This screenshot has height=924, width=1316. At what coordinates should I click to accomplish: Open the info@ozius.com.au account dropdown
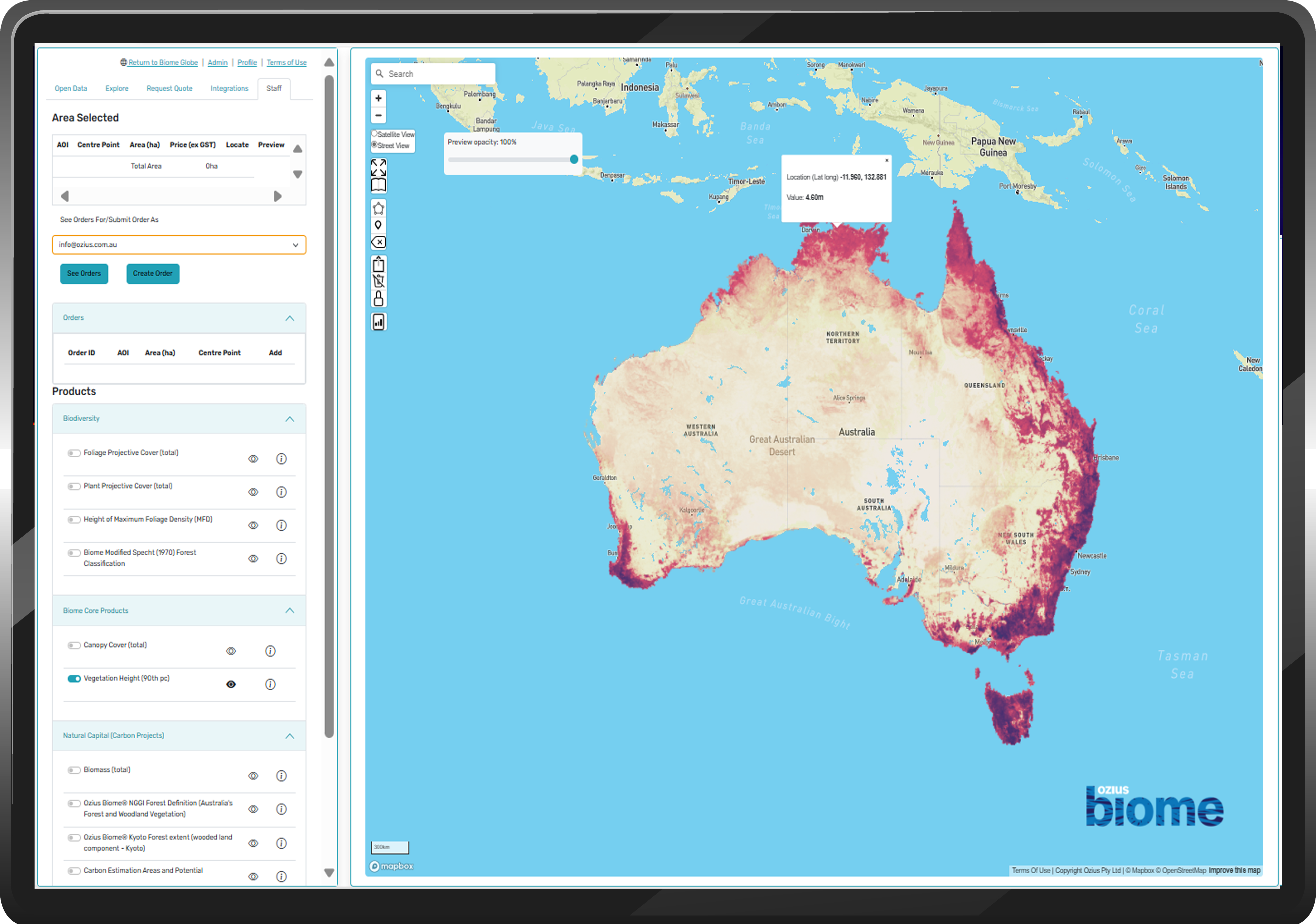[x=179, y=245]
